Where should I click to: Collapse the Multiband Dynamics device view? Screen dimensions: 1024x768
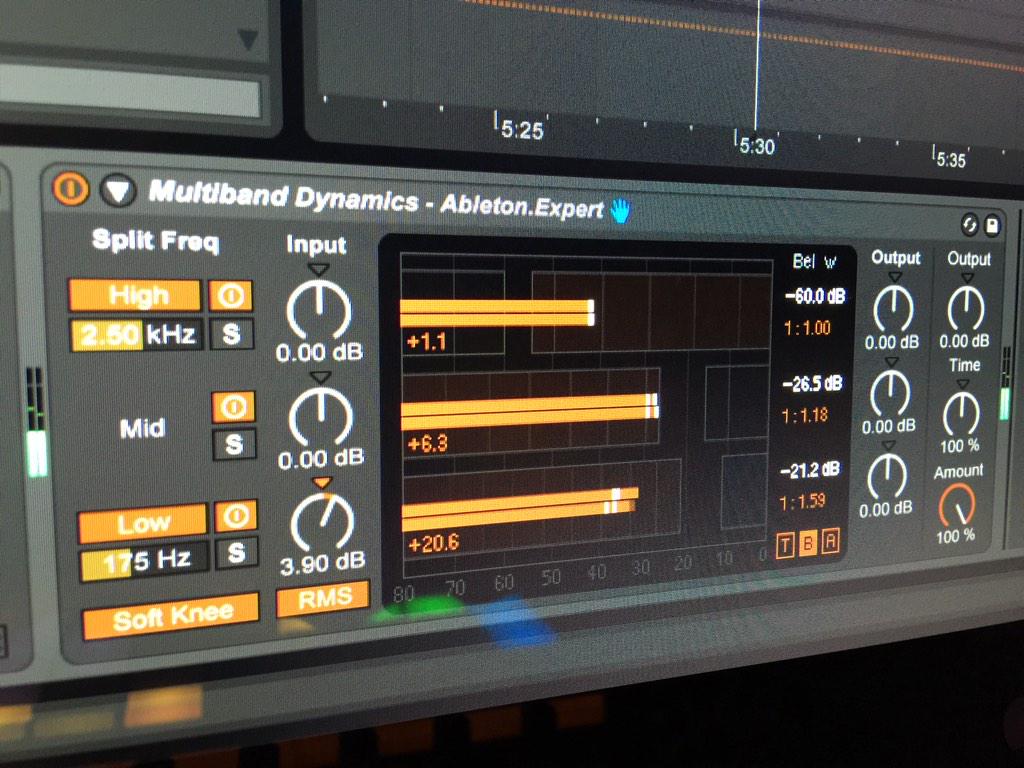[118, 191]
